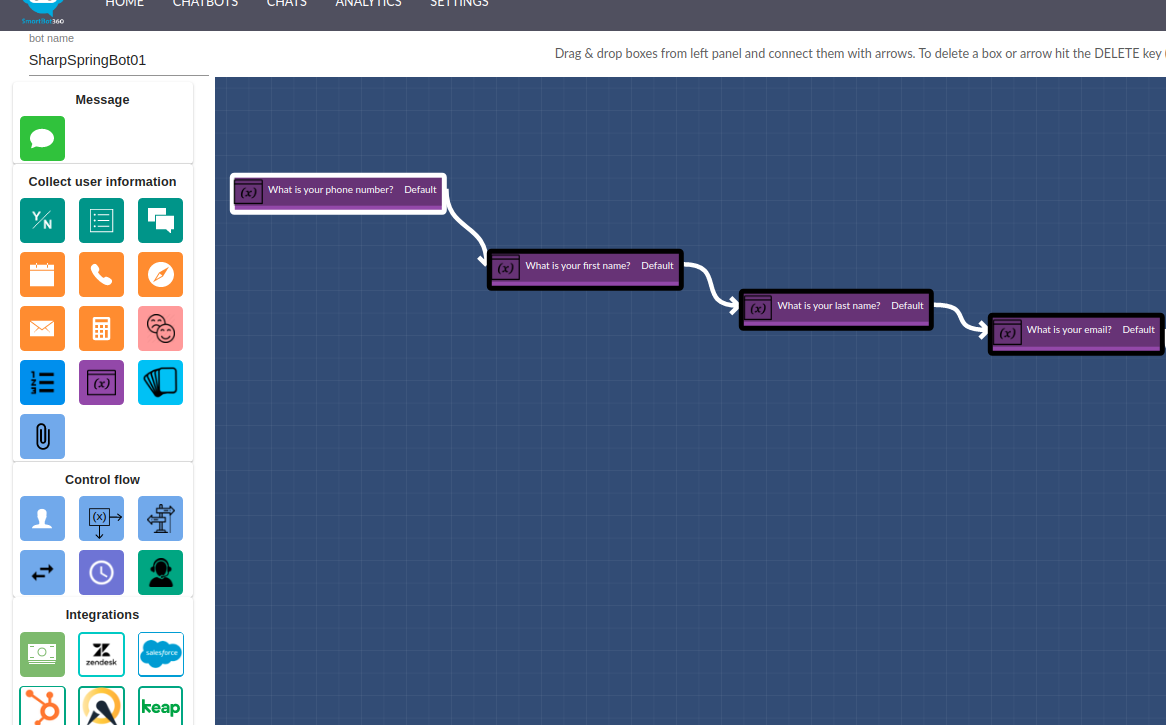The width and height of the screenshot is (1166, 725).
Task: Choose the multiple choice list block
Action: (x=101, y=220)
